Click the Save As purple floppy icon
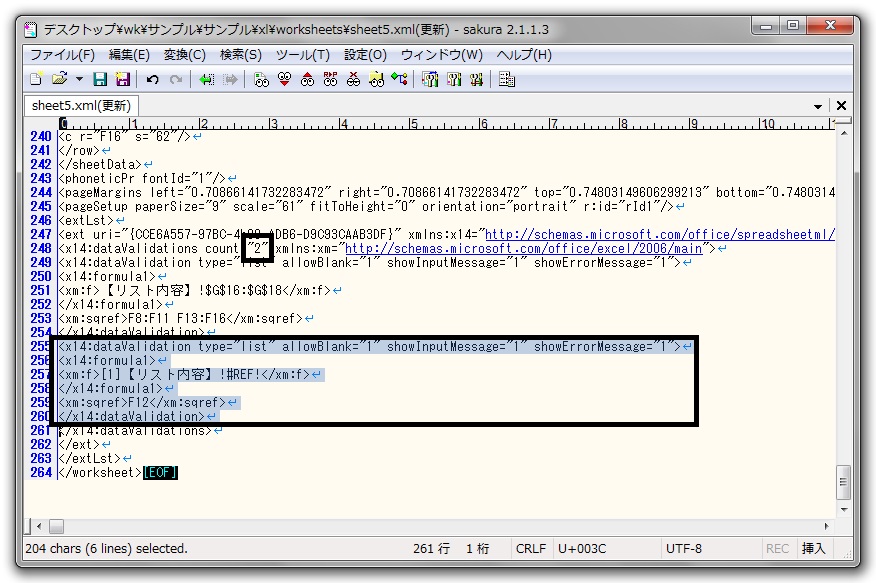876x583 pixels. click(122, 79)
